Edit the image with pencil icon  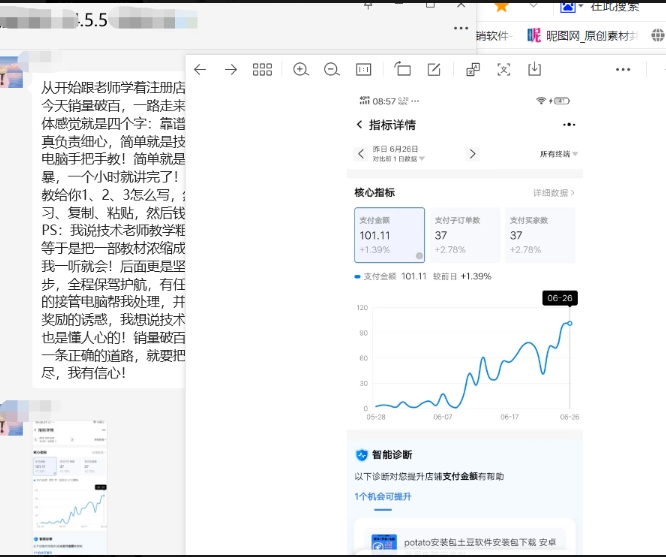pyautogui.click(x=434, y=70)
